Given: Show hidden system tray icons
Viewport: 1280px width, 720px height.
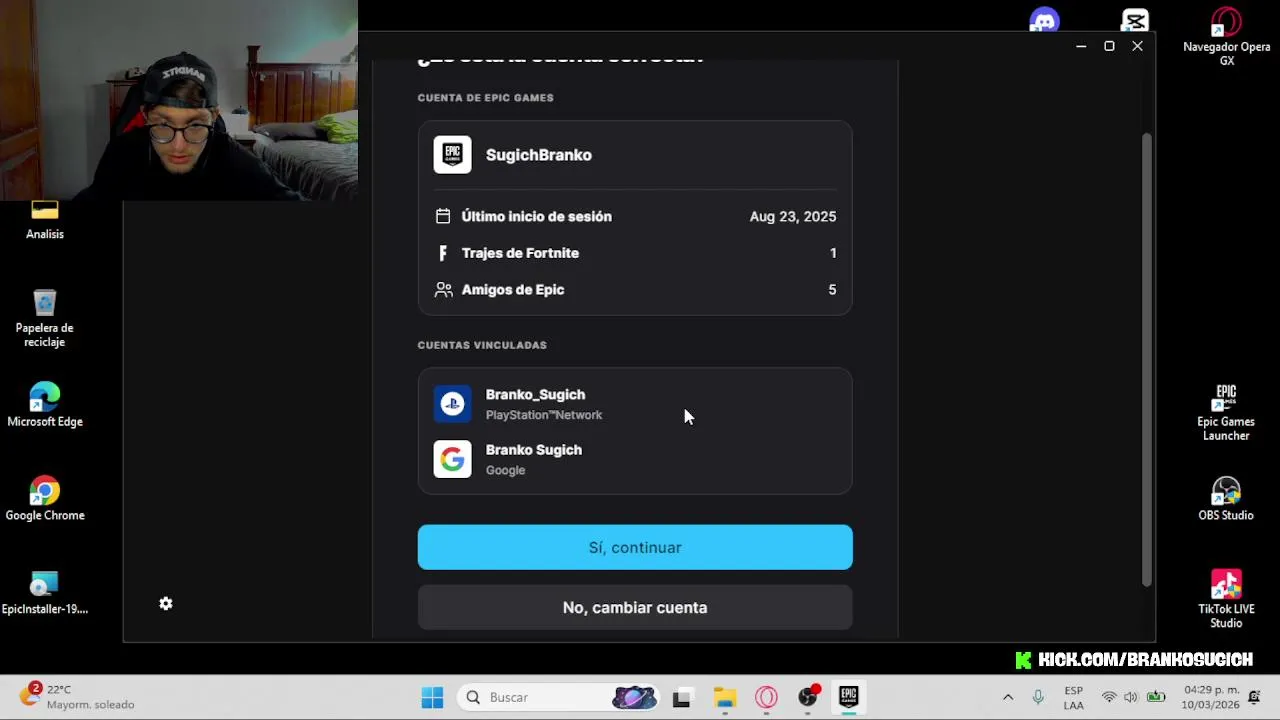Looking at the screenshot, I should point(1008,697).
